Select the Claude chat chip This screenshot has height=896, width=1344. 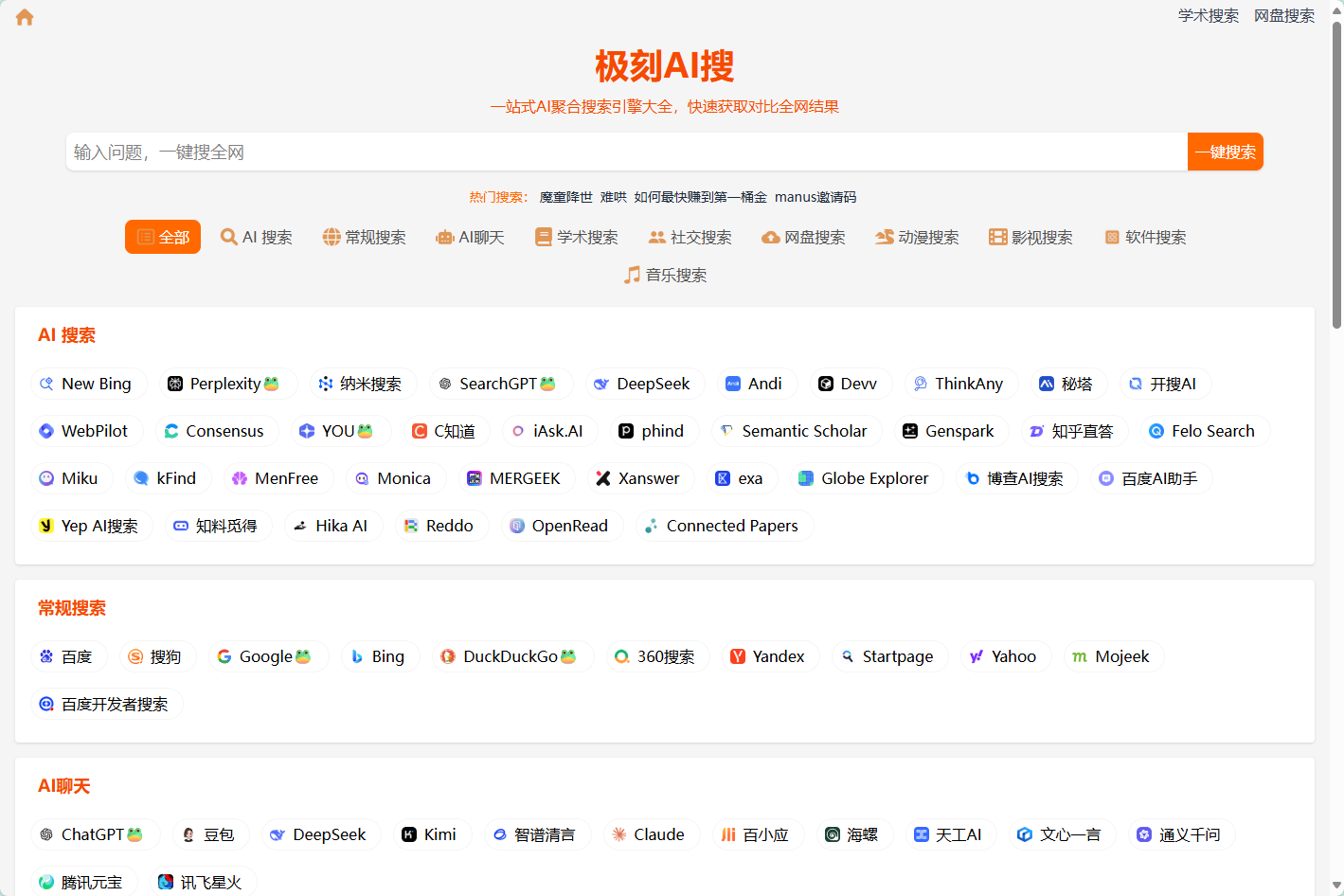(x=650, y=834)
